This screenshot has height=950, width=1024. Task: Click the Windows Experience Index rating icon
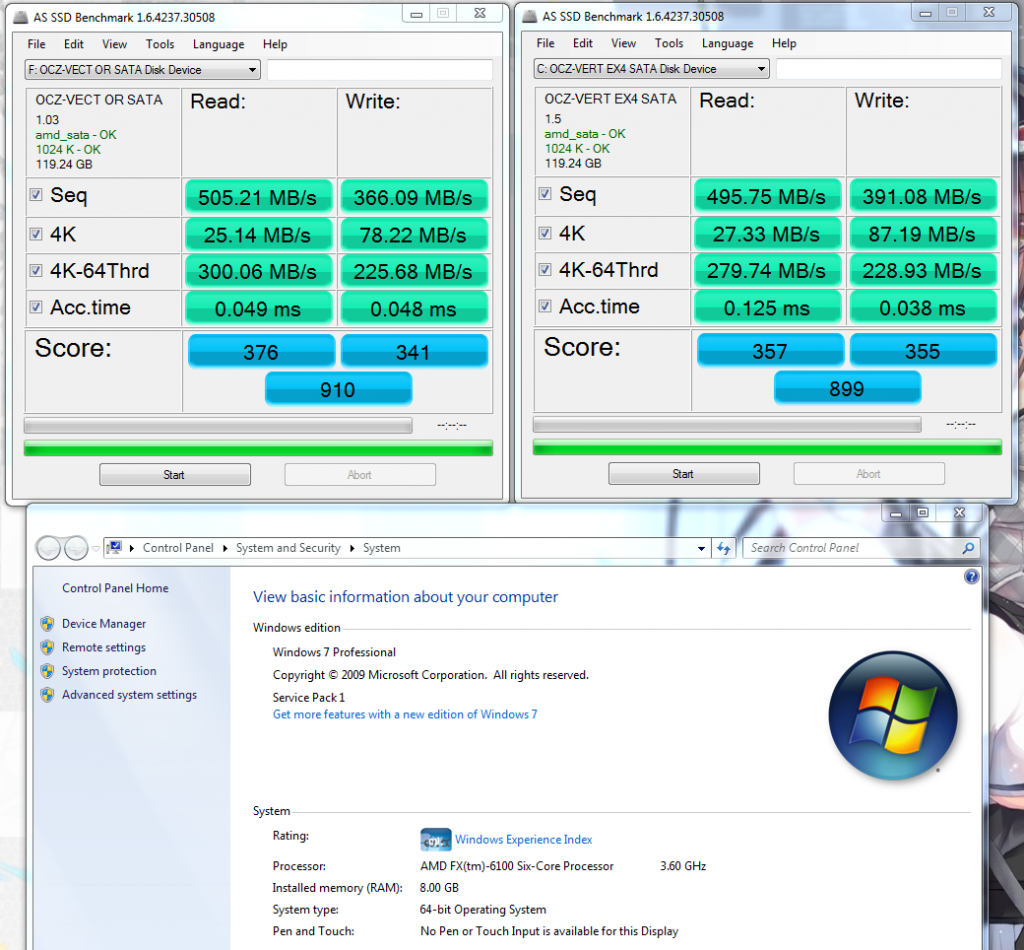tap(435, 840)
